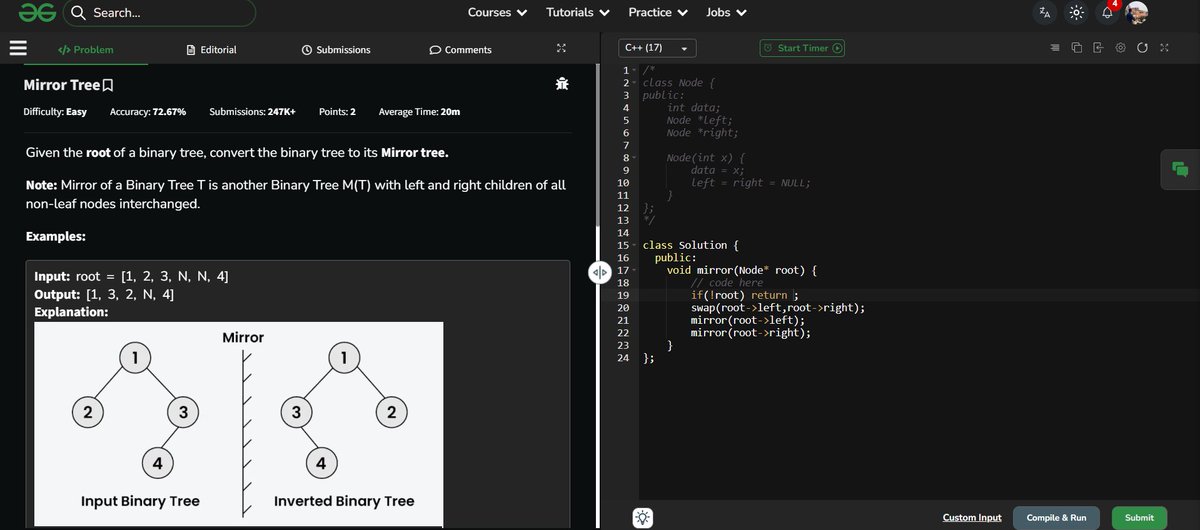The width and height of the screenshot is (1200, 530).
Task: Switch to the Editorial tab
Action: [x=212, y=49]
